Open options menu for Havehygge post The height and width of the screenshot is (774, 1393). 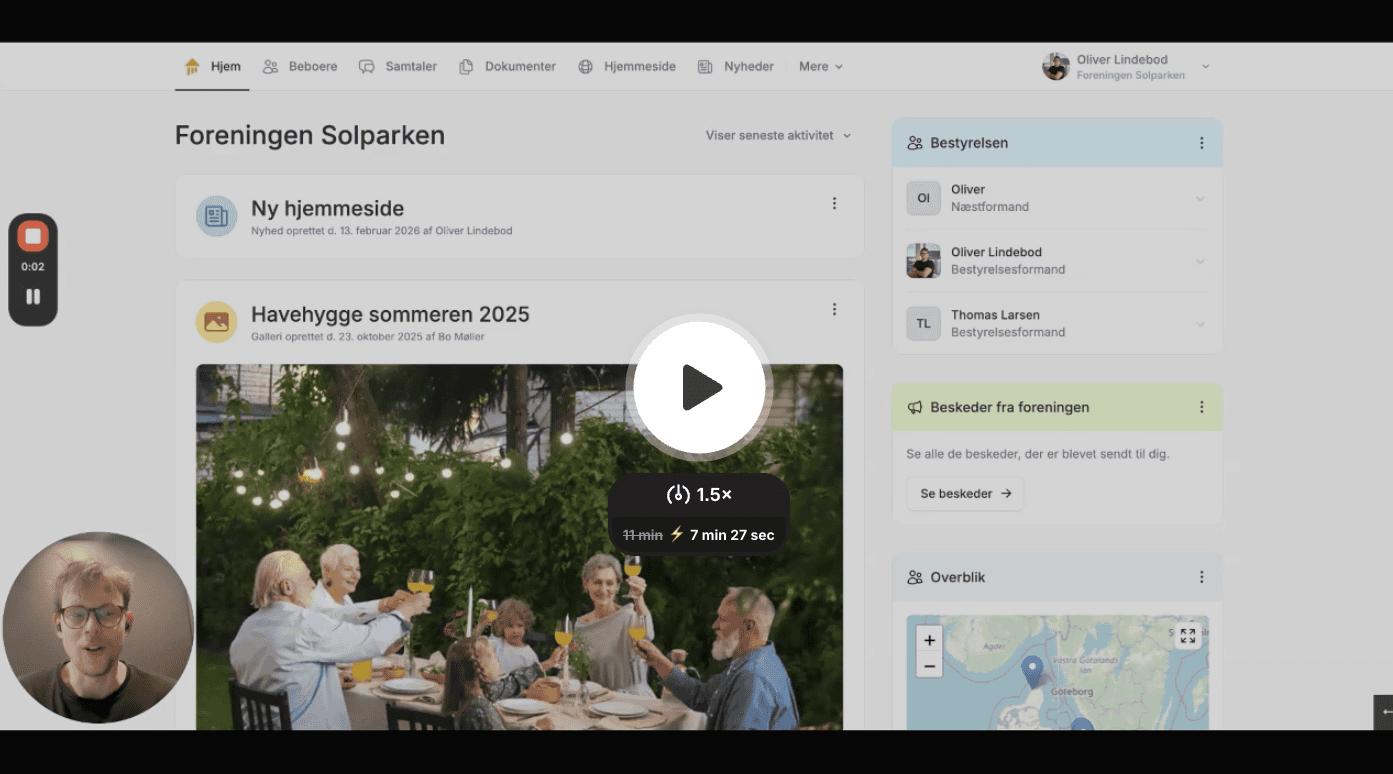click(834, 310)
